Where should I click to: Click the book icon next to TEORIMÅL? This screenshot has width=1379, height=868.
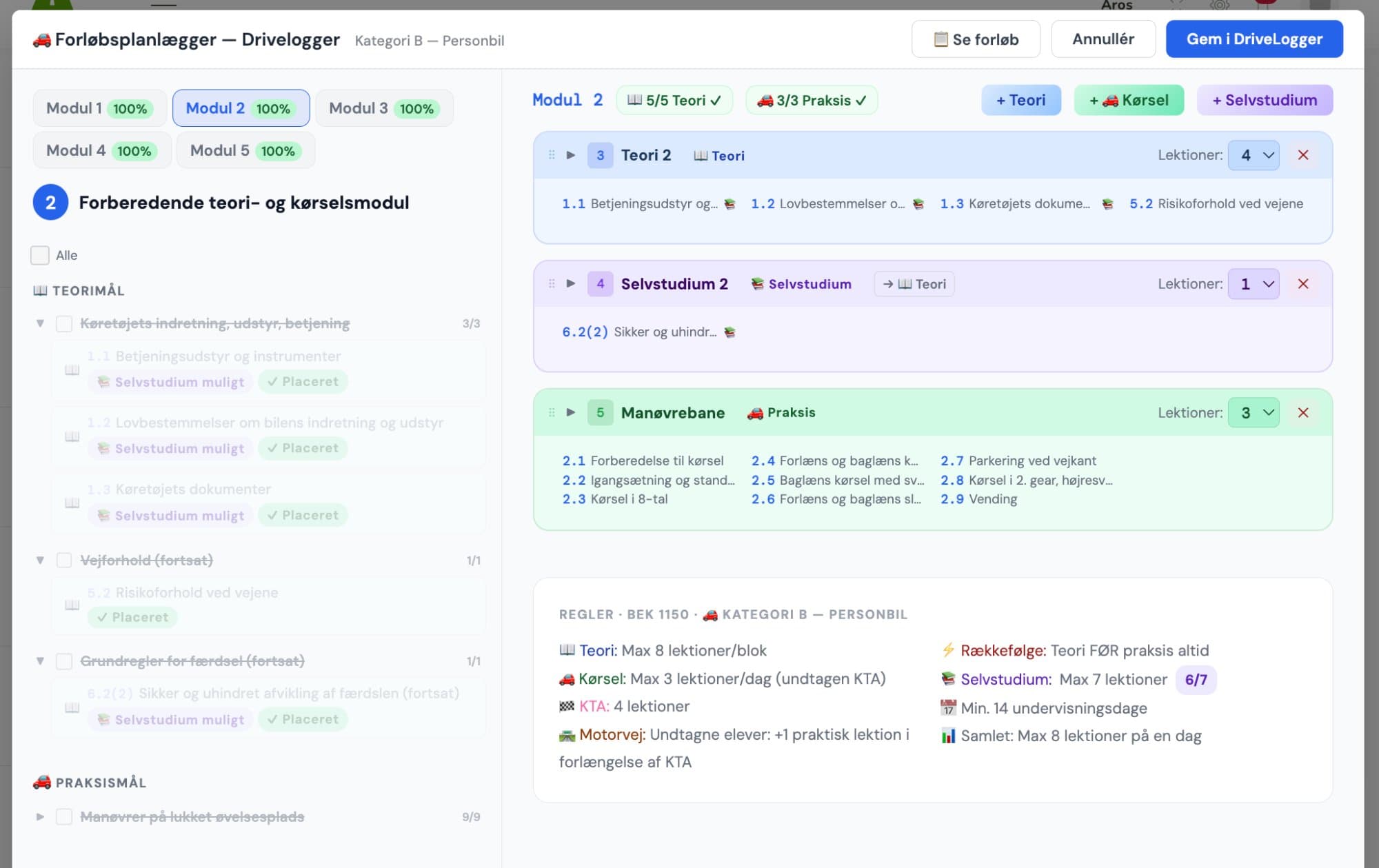click(x=40, y=291)
